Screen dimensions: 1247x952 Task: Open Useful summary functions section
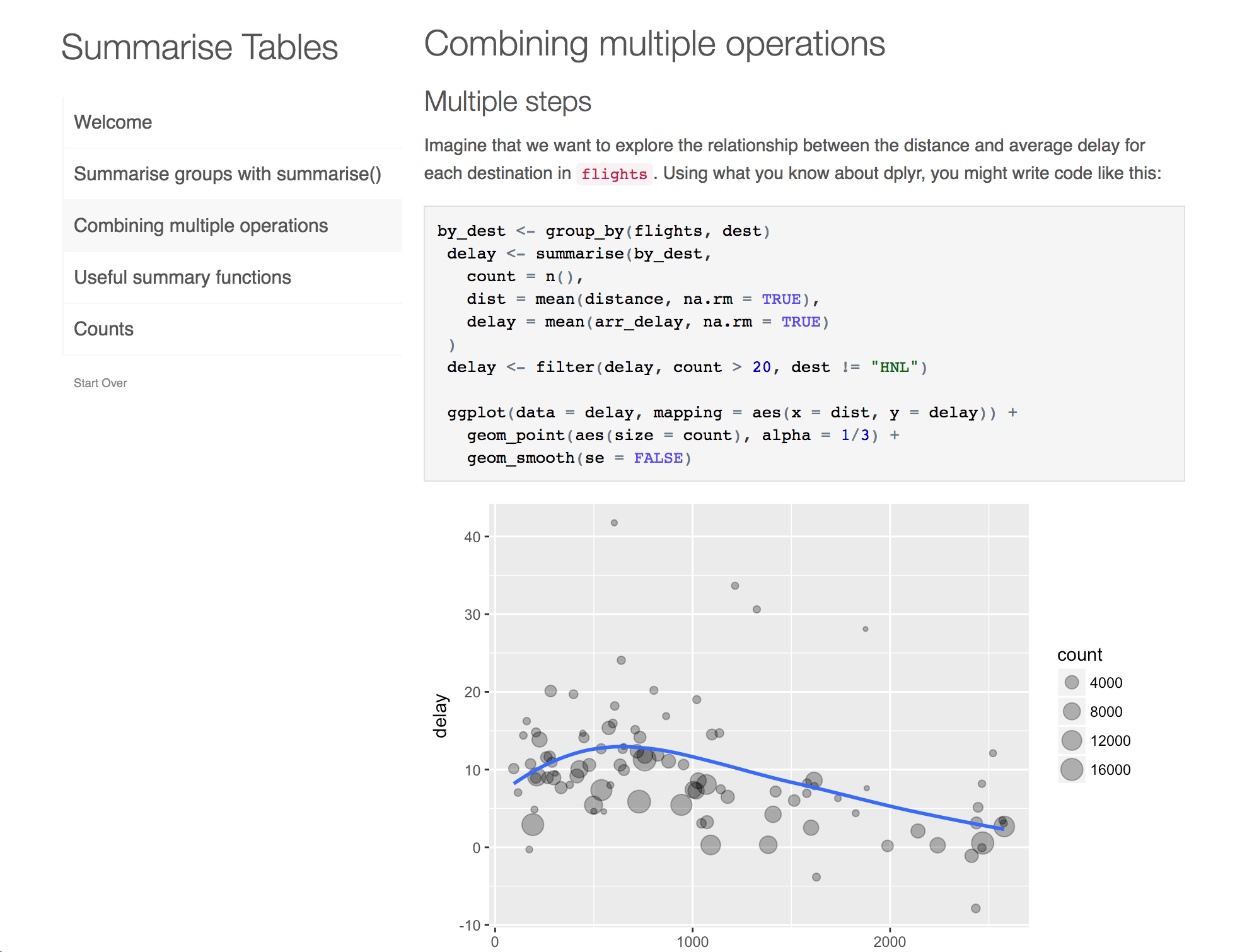[x=232, y=277]
